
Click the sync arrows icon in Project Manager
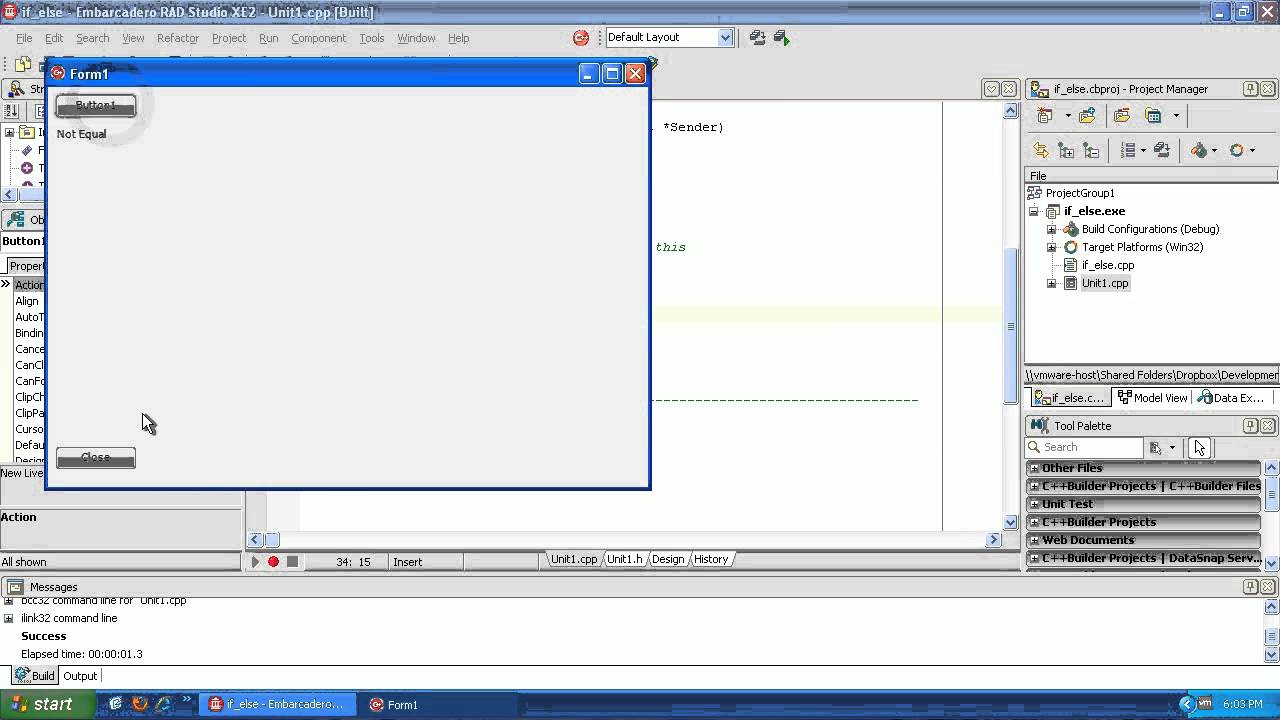click(1041, 150)
